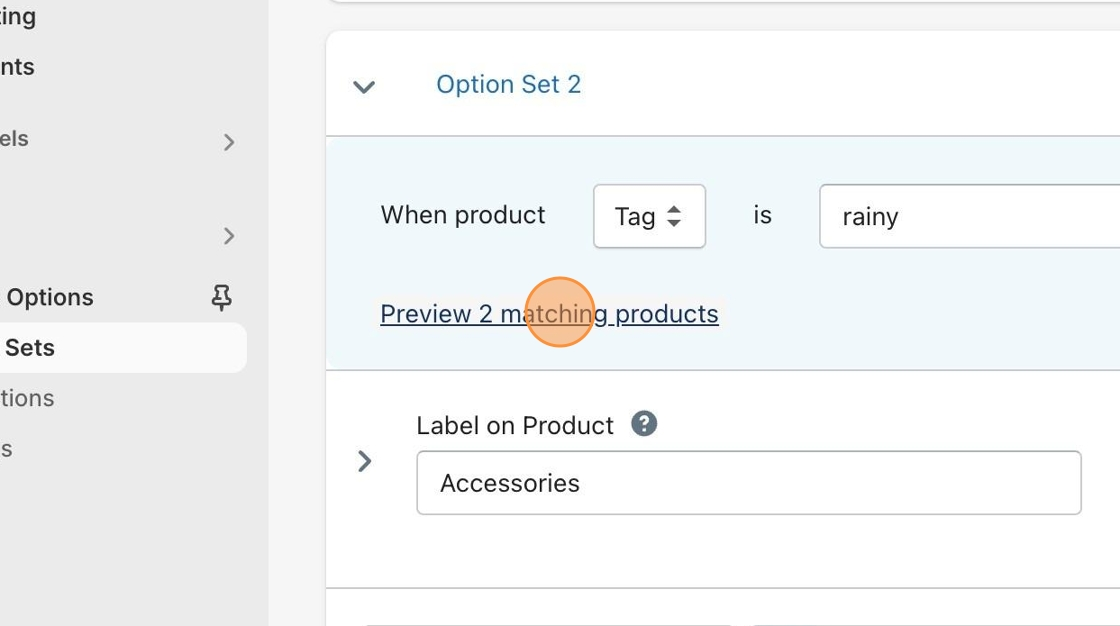This screenshot has width=1120, height=626.
Task: Click the 'Label on Product' field label
Action: click(514, 425)
